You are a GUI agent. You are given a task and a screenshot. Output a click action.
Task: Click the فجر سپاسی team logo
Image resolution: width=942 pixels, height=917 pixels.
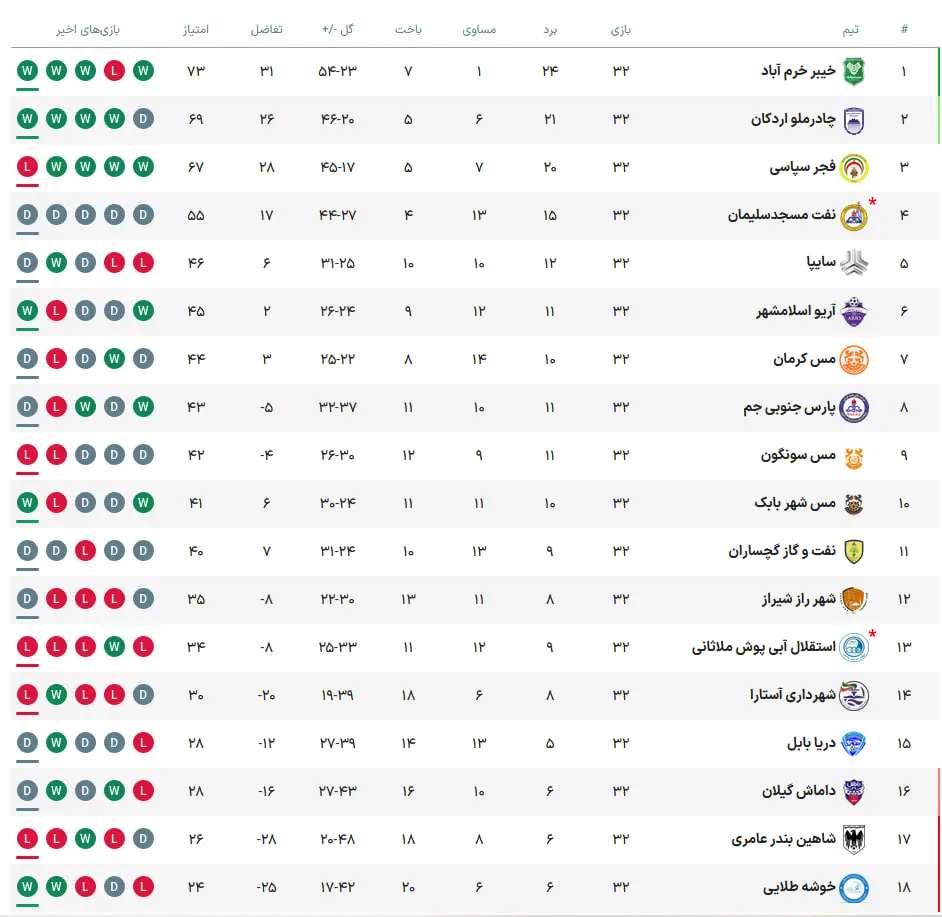pos(853,168)
